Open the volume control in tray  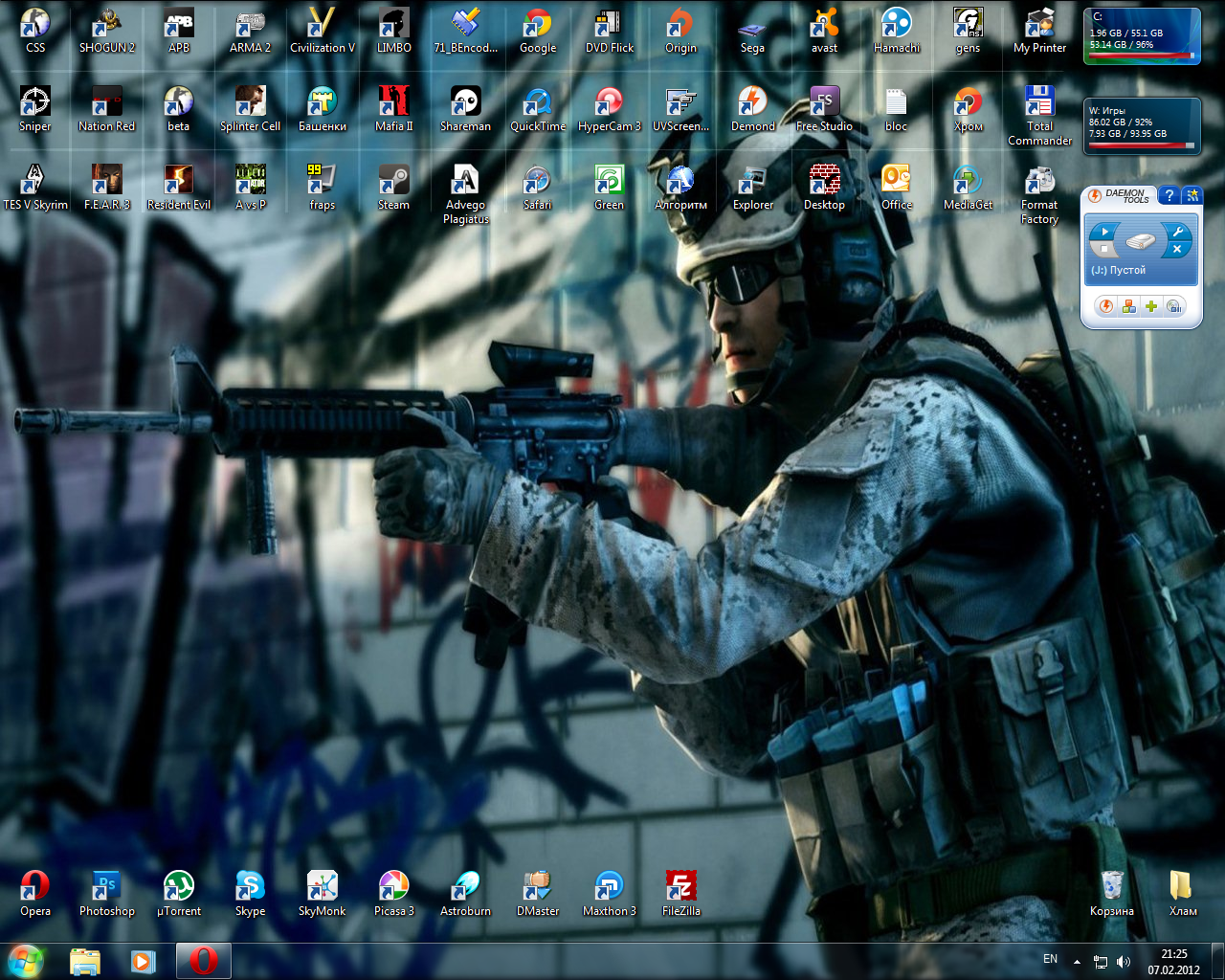(1123, 962)
